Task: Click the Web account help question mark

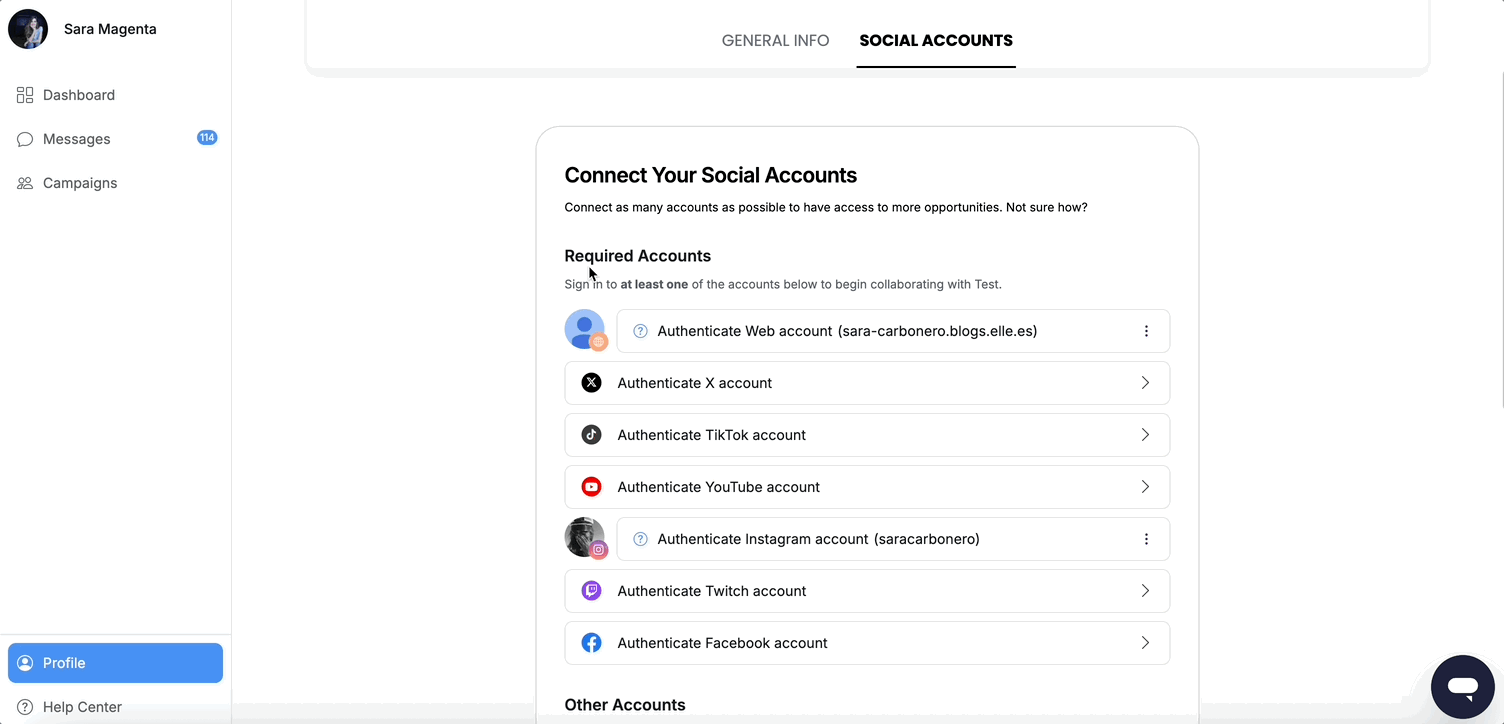Action: tap(639, 330)
